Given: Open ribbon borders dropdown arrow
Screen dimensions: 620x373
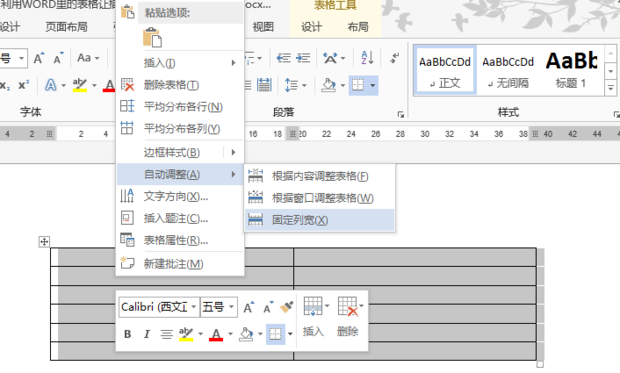Looking at the screenshot, I should [372, 85].
